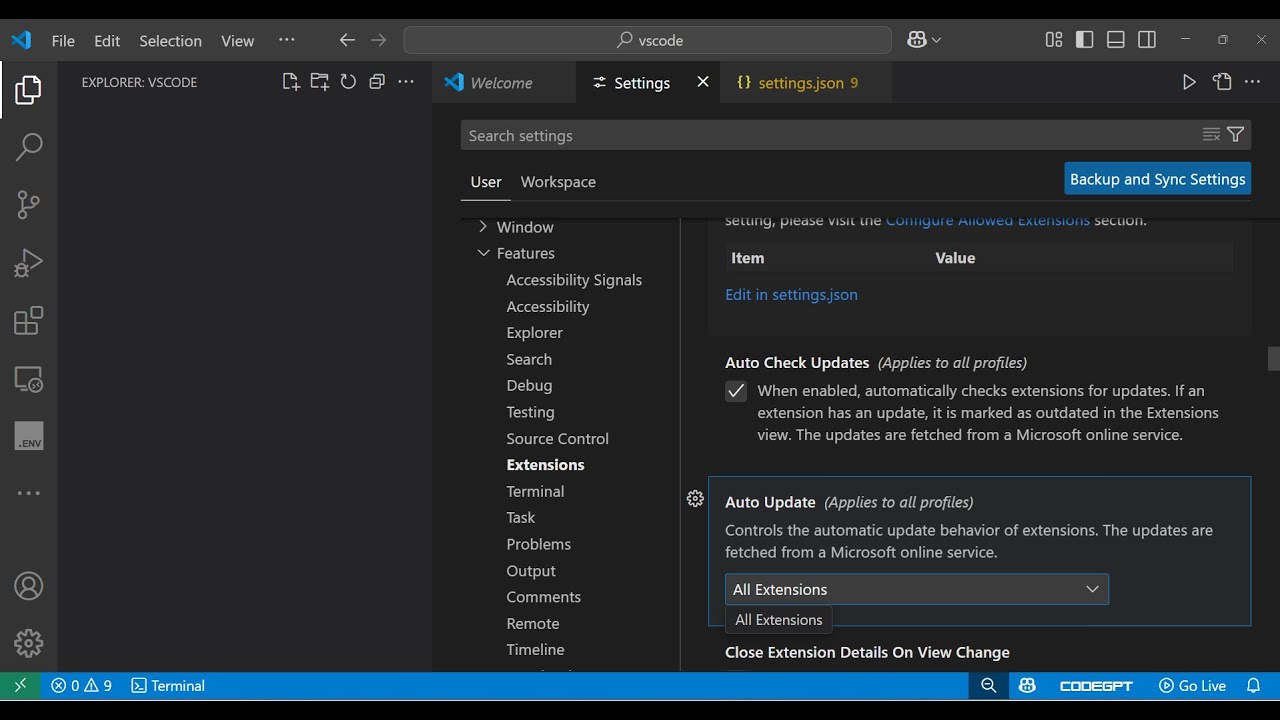Open the Source Control view icon
Screen dimensions: 1280x720
click(x=28, y=205)
